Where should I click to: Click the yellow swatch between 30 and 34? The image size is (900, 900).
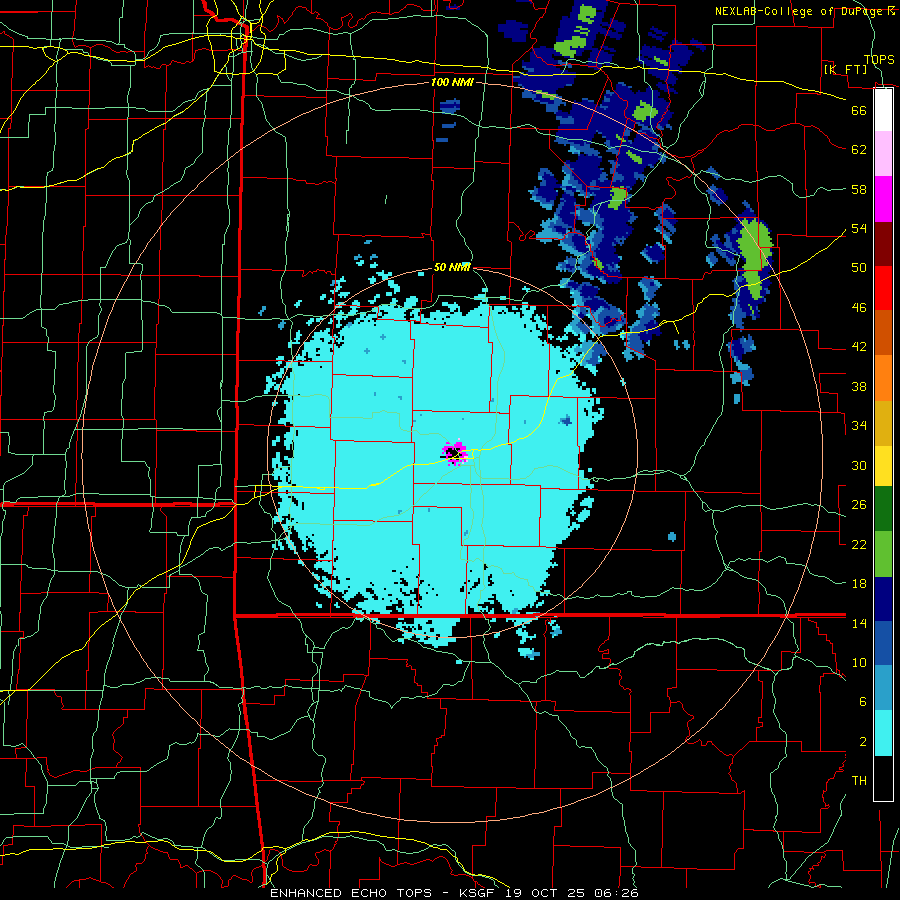click(883, 466)
